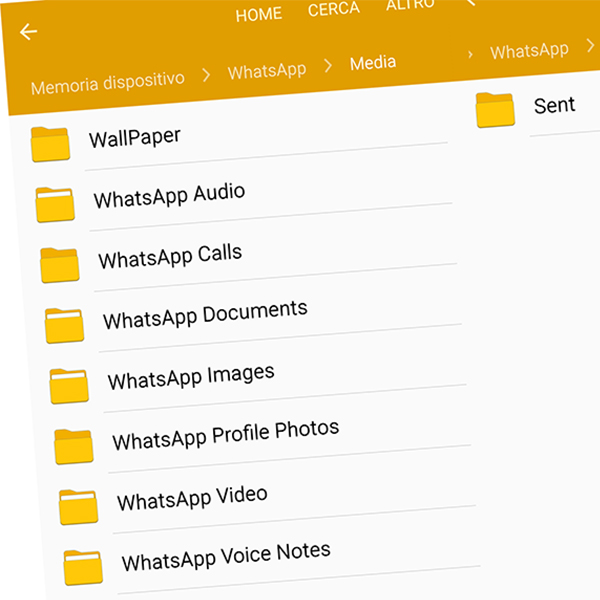Select the WhatsApp Calls label
The height and width of the screenshot is (600, 600).
[x=170, y=257]
